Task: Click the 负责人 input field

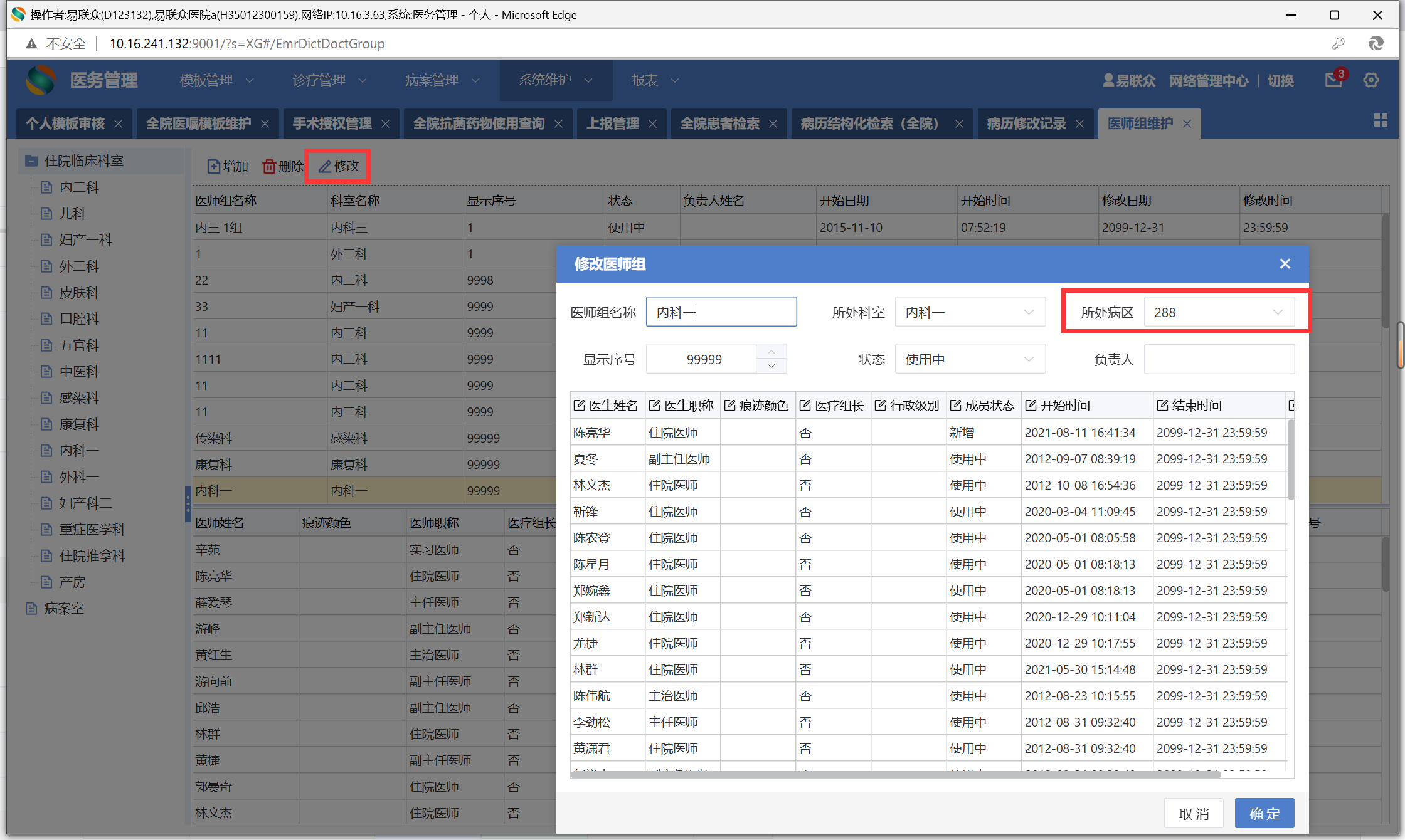Action: tap(1219, 359)
